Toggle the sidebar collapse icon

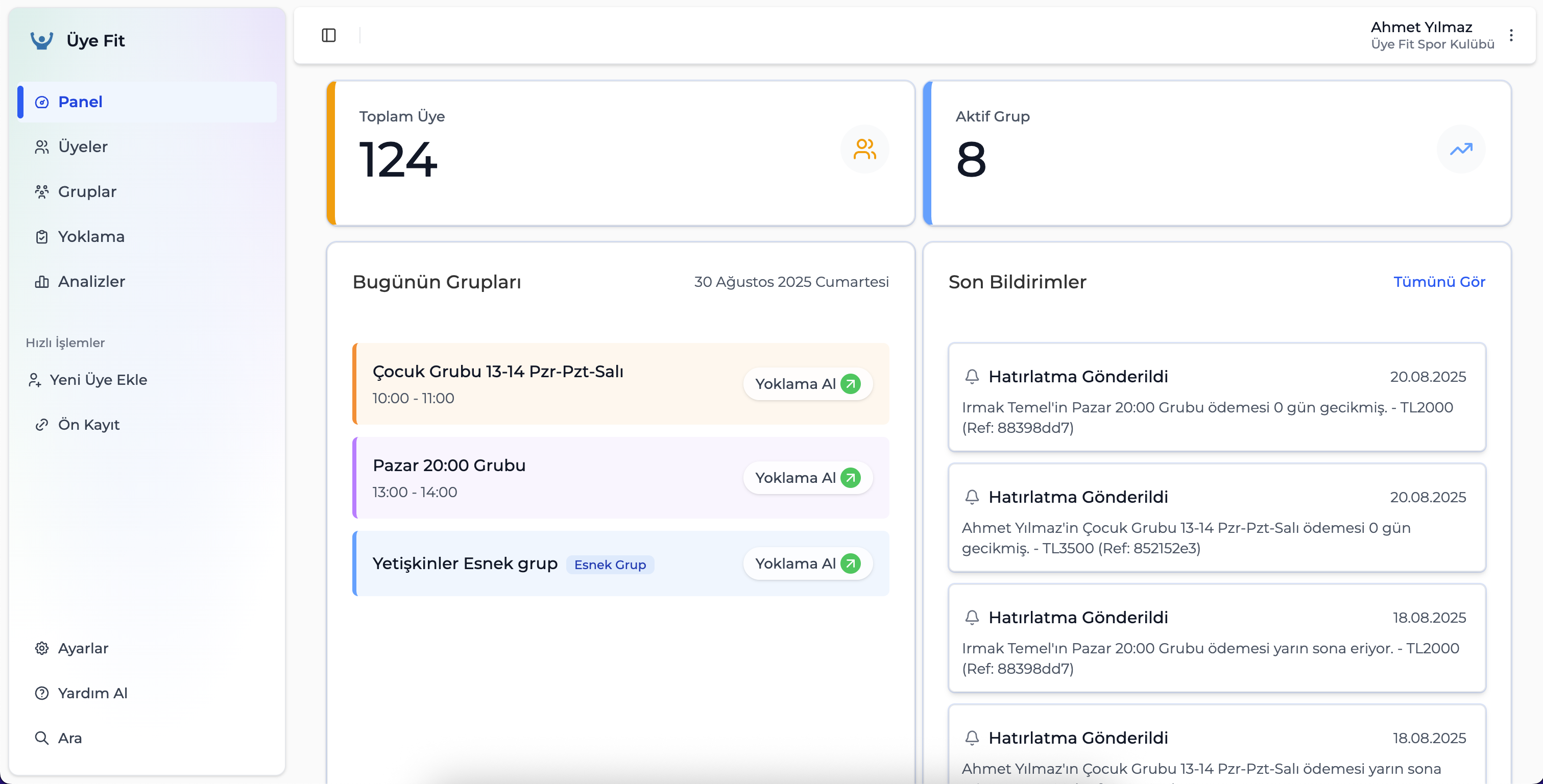point(329,35)
